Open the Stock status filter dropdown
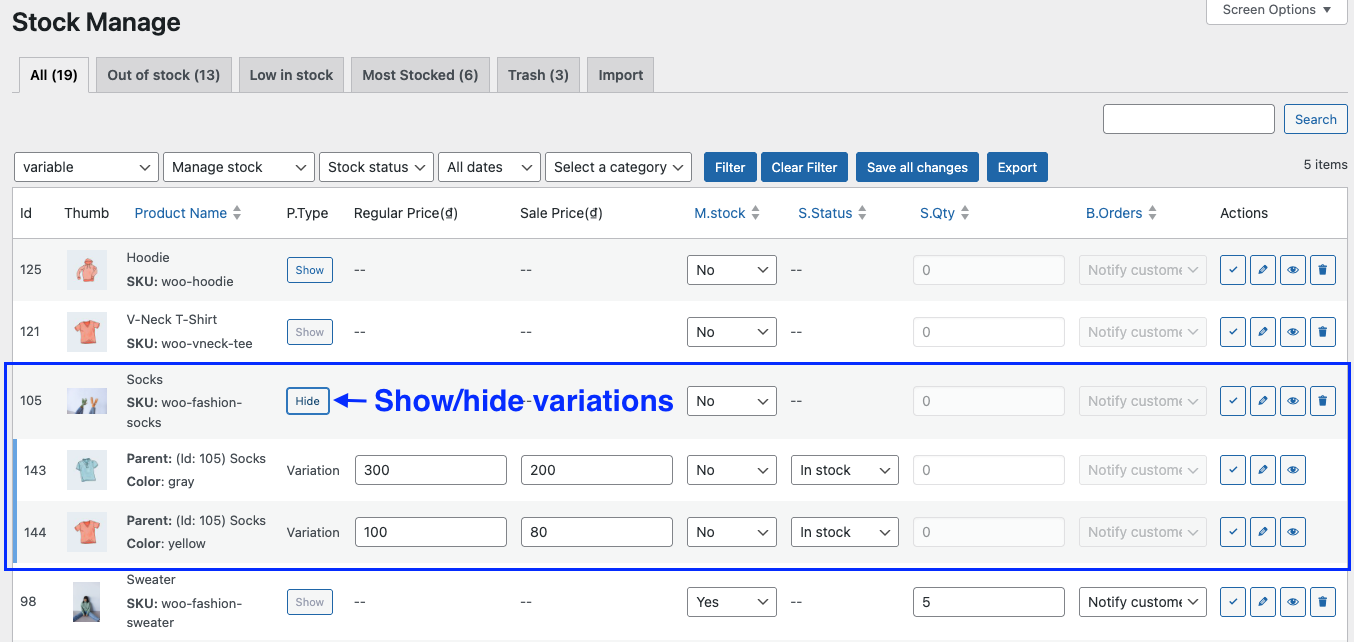Image resolution: width=1354 pixels, height=642 pixels. [x=376, y=167]
